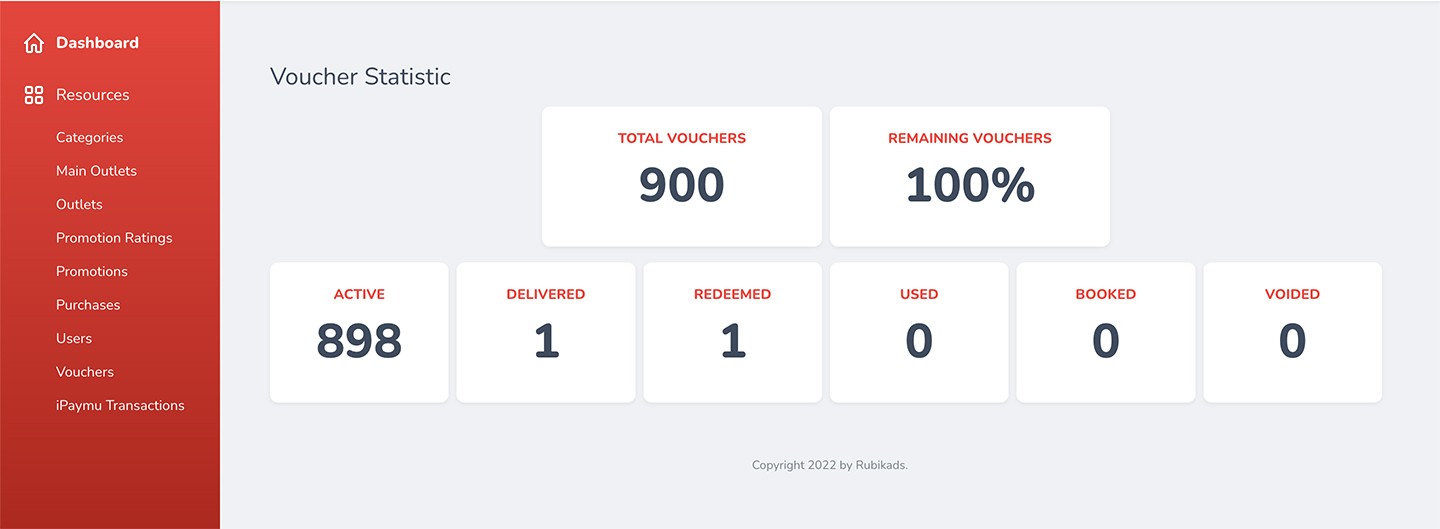The image size is (1440, 529).
Task: Open the Dashboard page
Action: [97, 43]
